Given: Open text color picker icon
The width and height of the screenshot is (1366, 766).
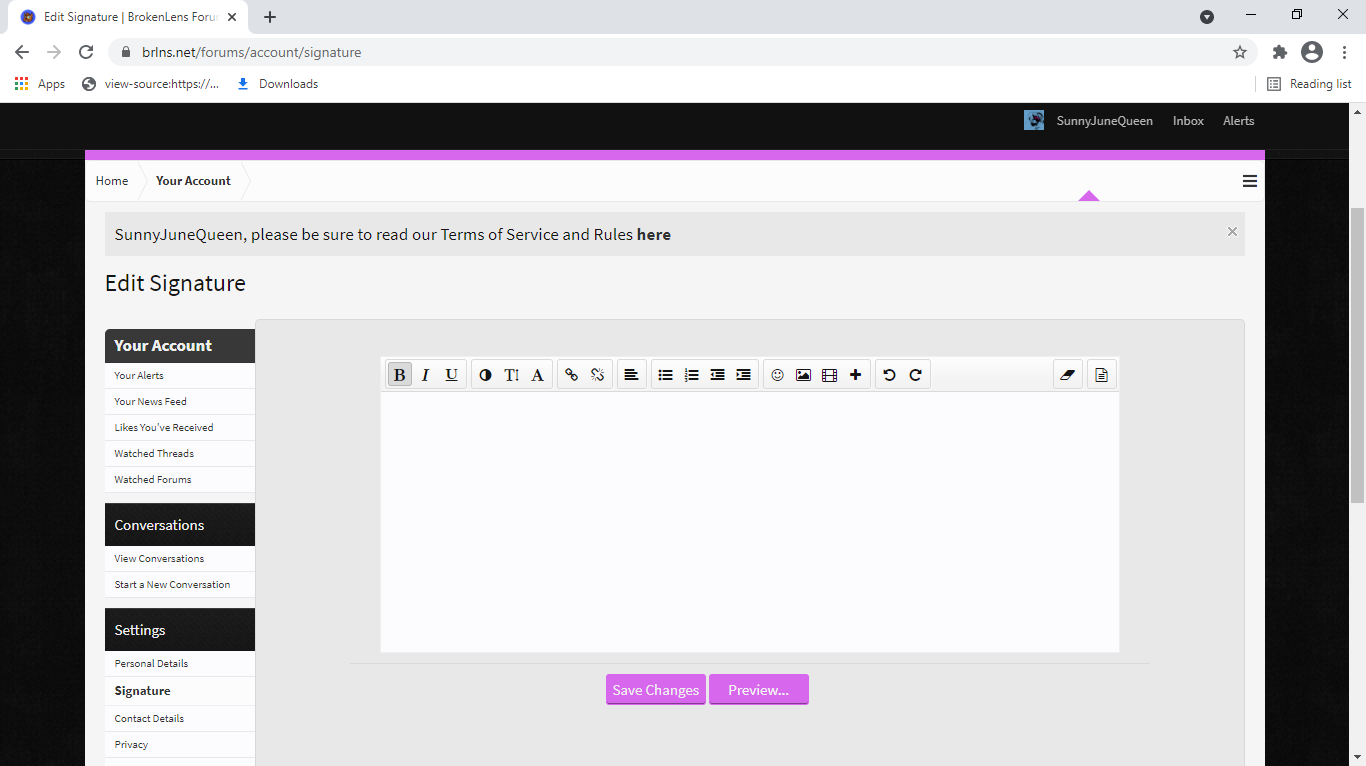Looking at the screenshot, I should tap(485, 375).
